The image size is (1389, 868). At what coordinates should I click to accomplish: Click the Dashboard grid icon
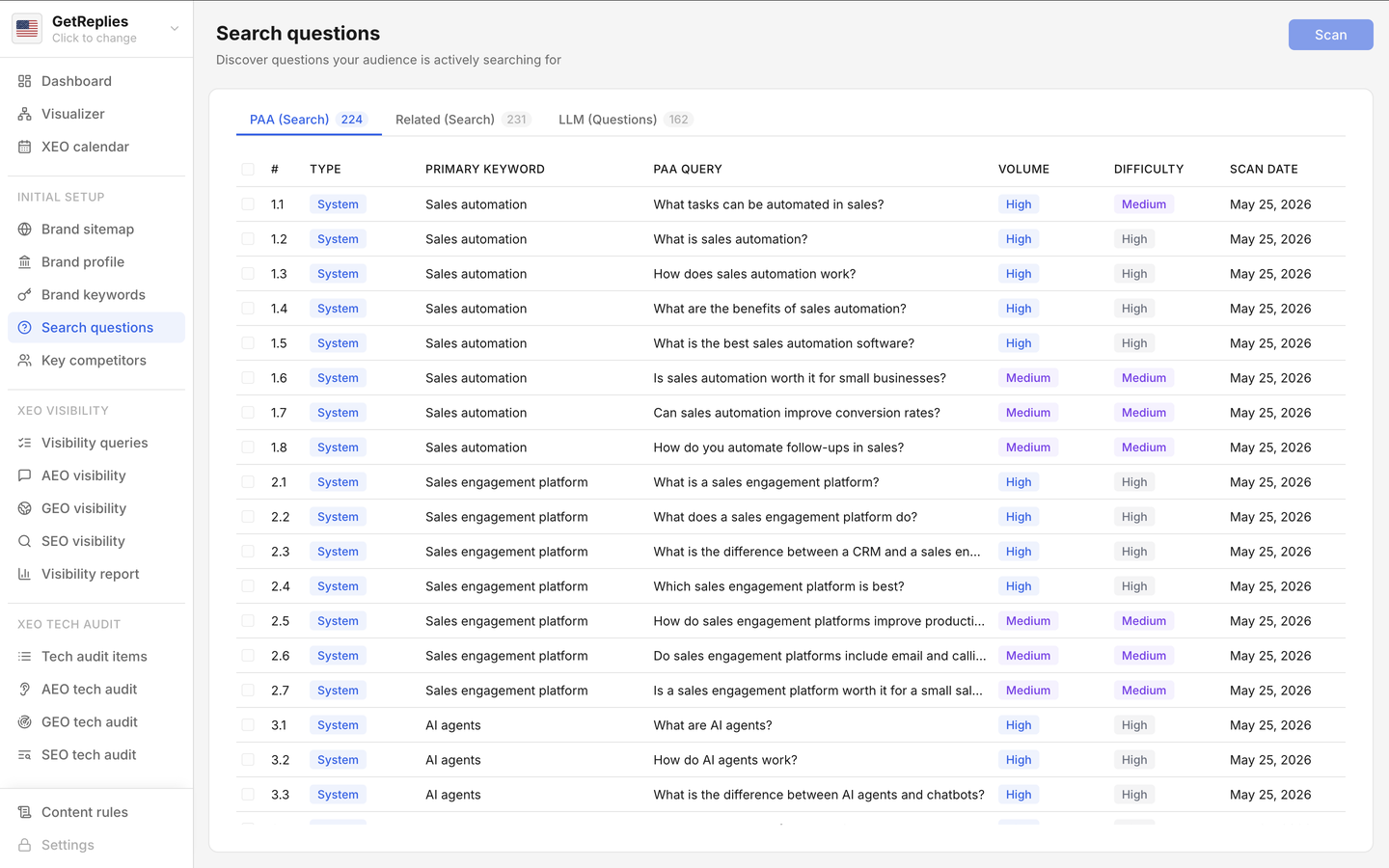[x=25, y=81]
